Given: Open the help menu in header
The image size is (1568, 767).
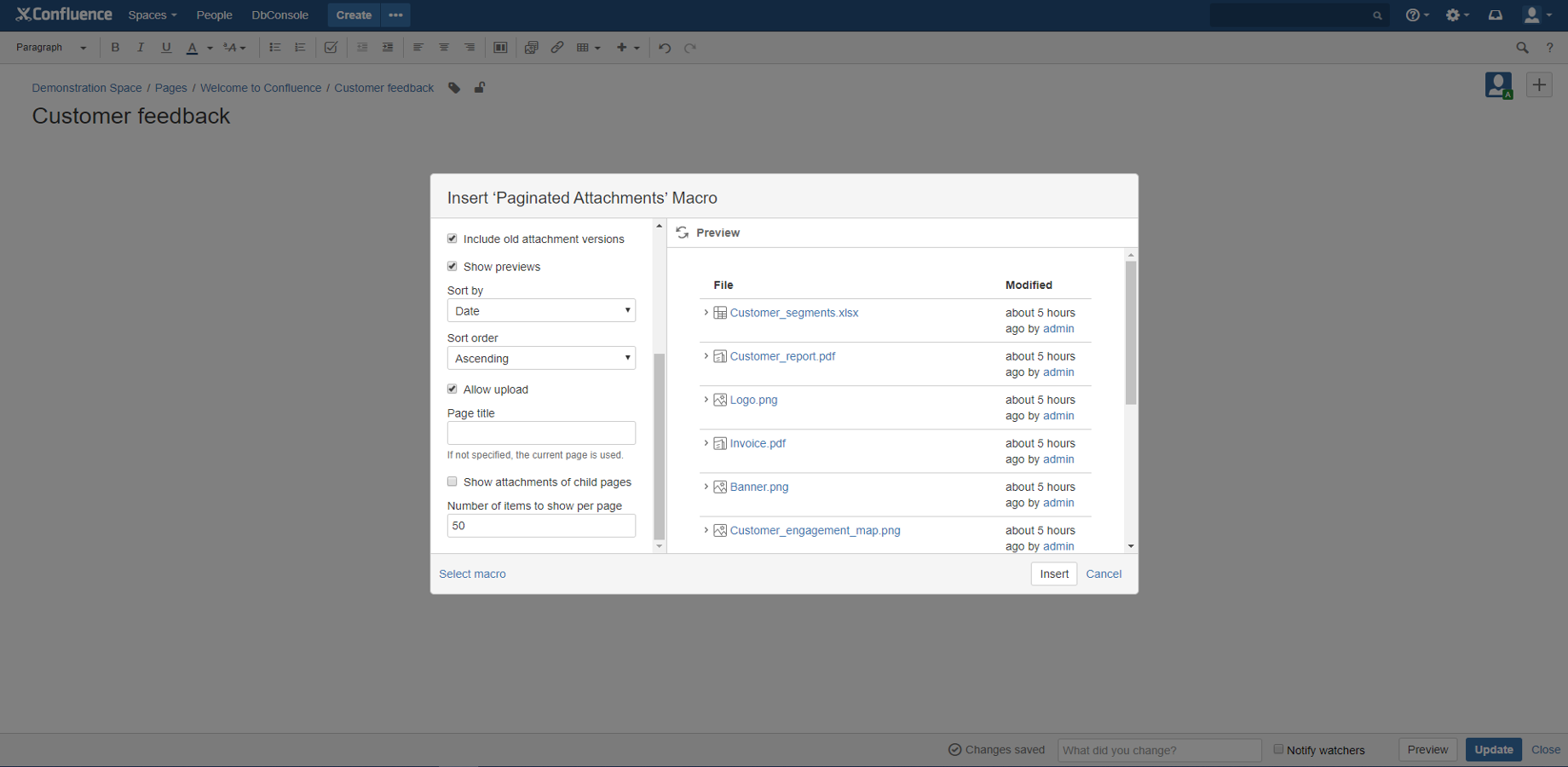Looking at the screenshot, I should [1417, 15].
